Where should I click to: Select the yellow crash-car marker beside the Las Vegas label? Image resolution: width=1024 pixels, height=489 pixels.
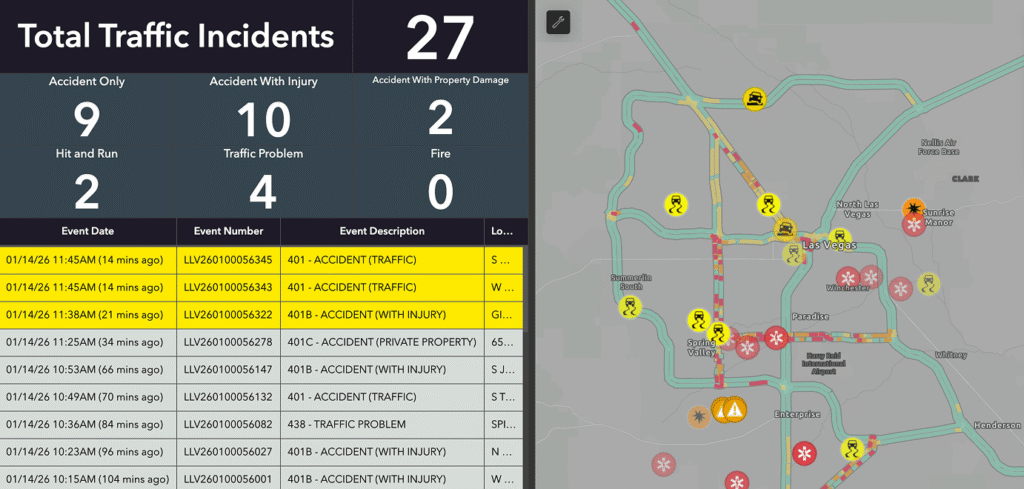(786, 230)
